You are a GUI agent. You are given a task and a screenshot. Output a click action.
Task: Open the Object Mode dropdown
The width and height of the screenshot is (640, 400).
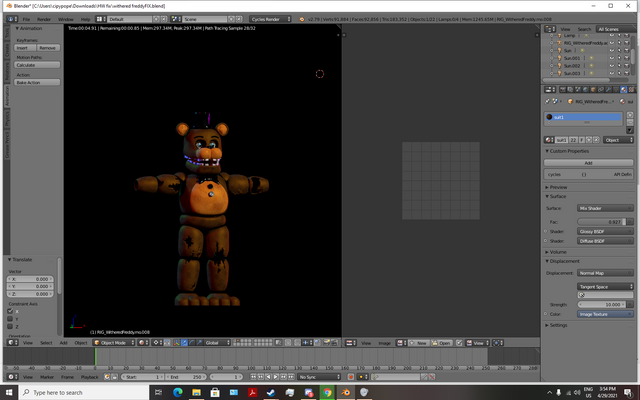click(113, 342)
